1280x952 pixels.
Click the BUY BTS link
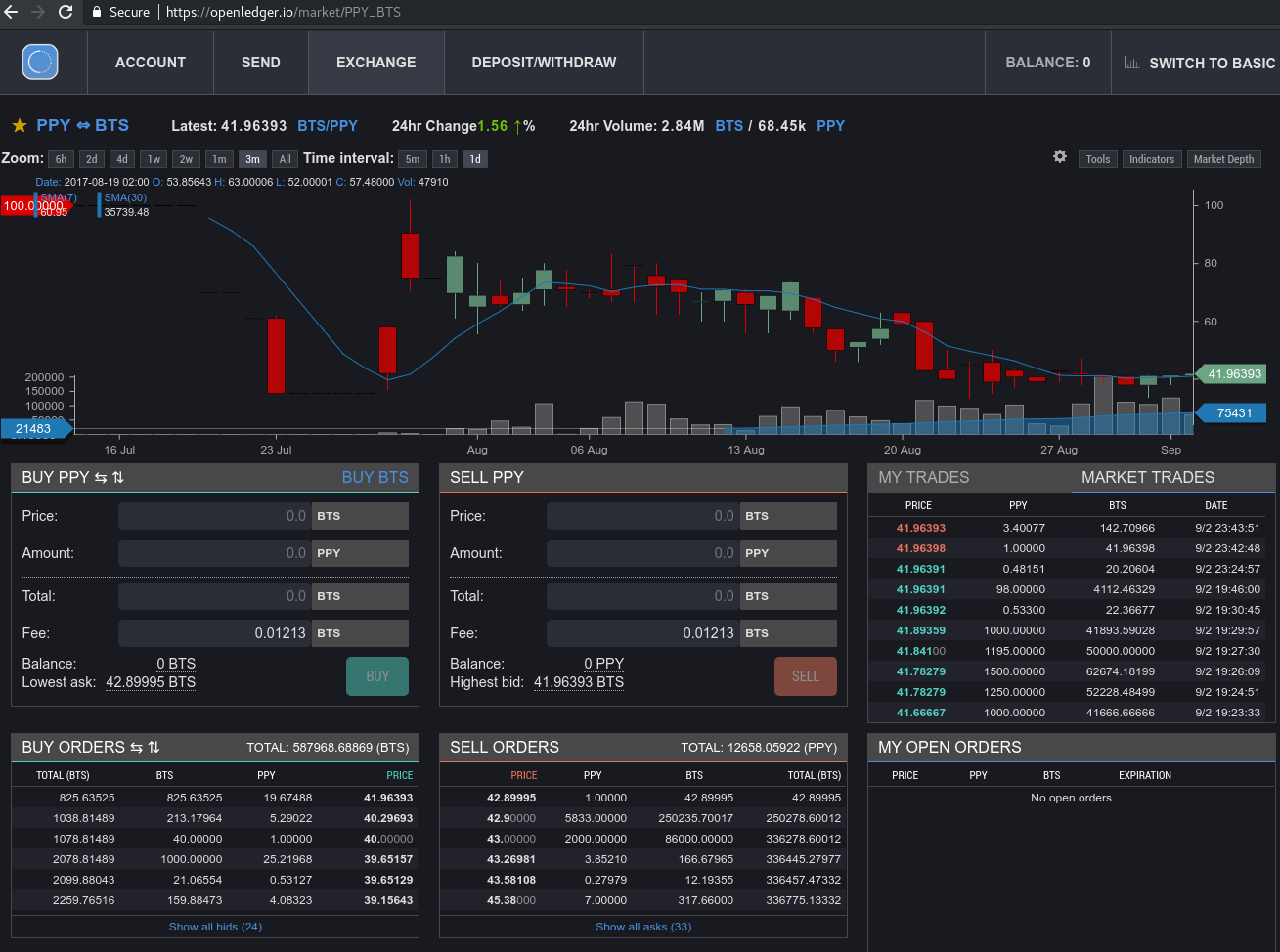(x=375, y=478)
